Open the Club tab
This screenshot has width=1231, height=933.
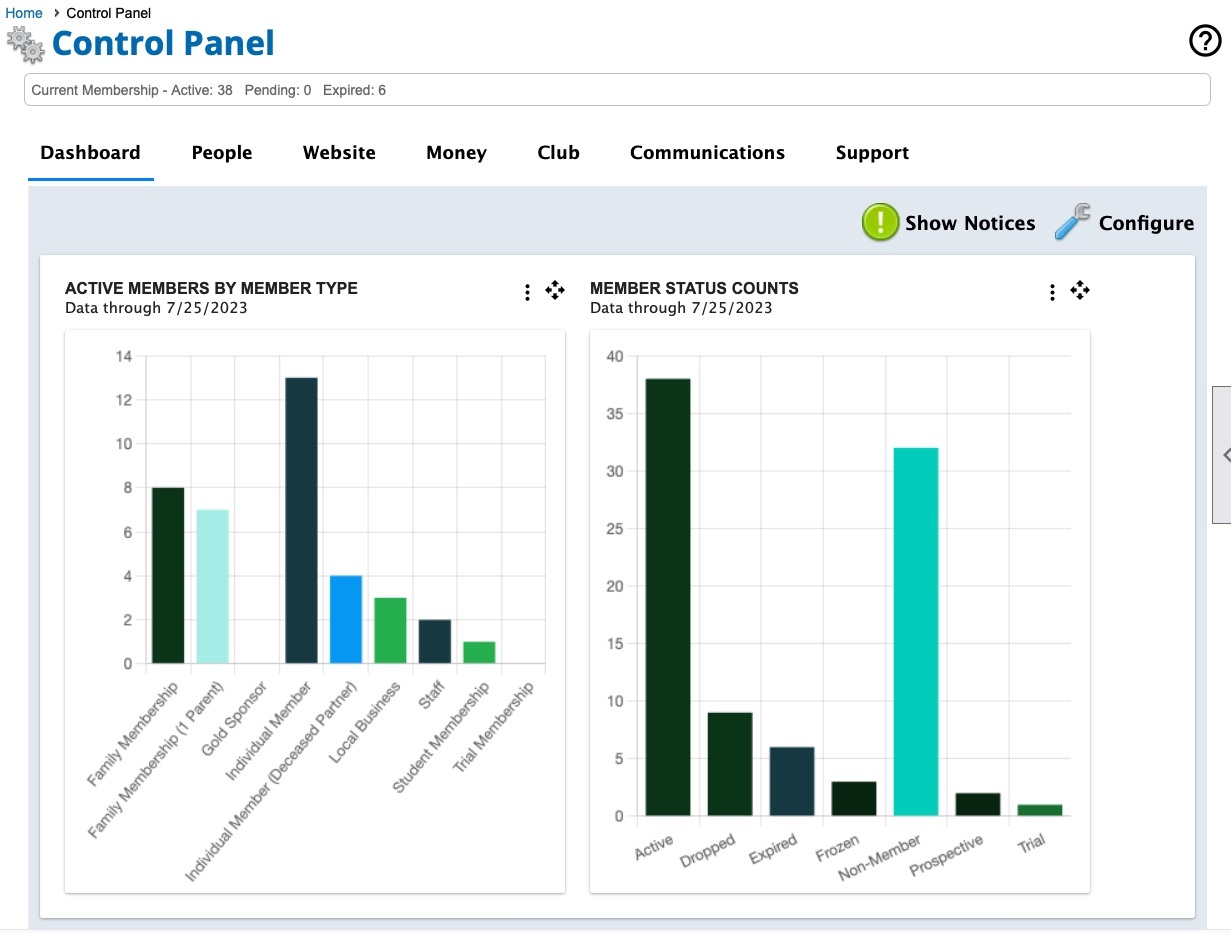pyautogui.click(x=558, y=153)
